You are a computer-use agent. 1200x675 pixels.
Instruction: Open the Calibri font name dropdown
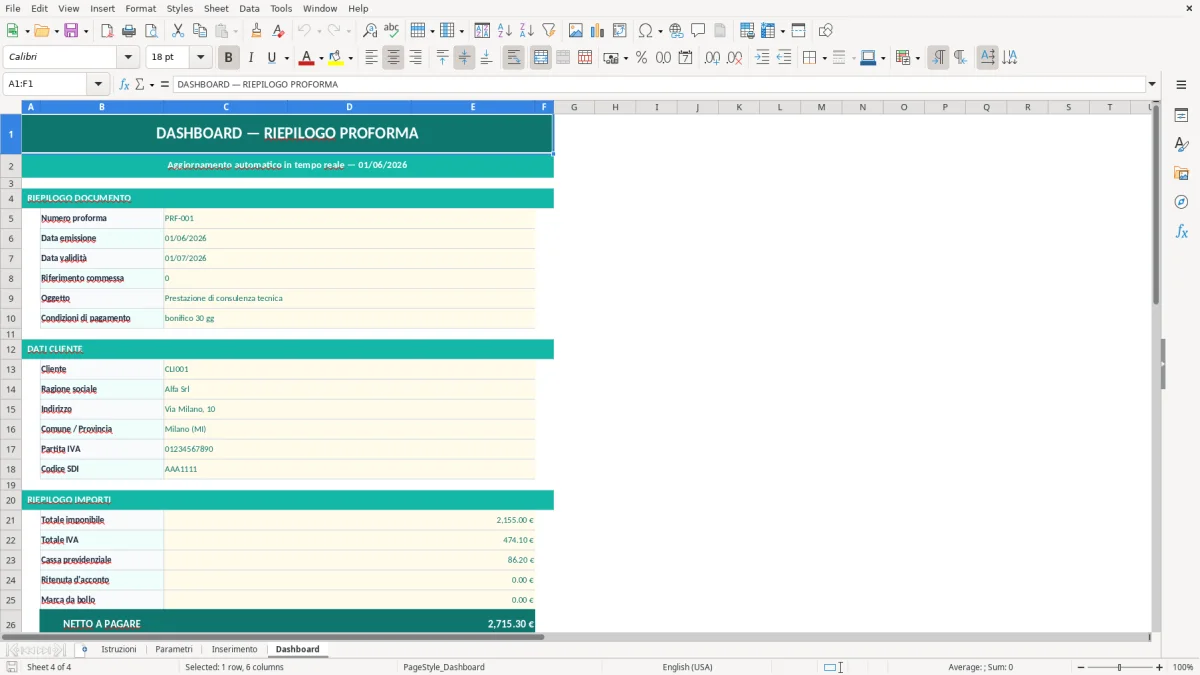pos(128,58)
